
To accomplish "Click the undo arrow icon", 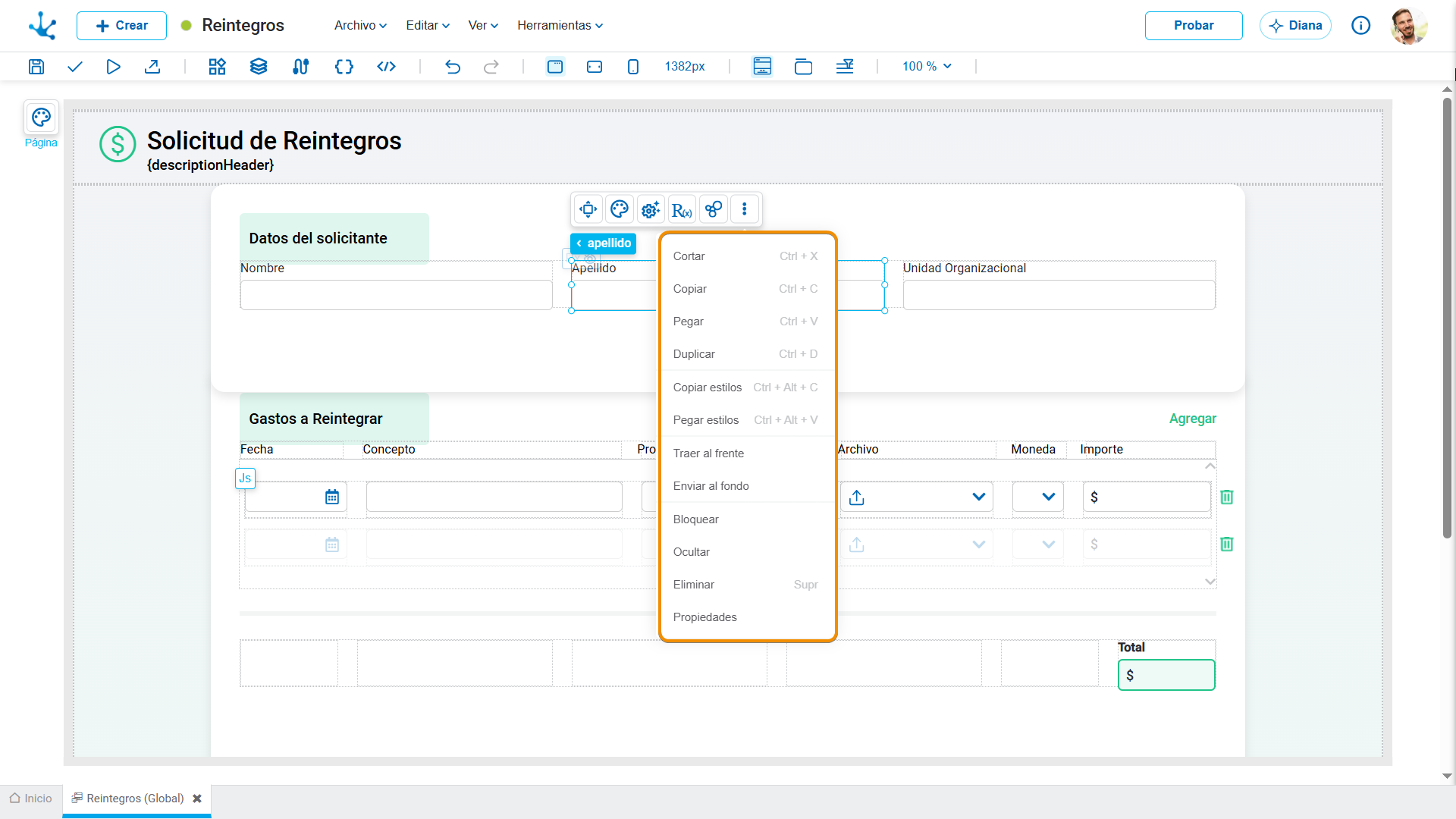I will tap(453, 67).
